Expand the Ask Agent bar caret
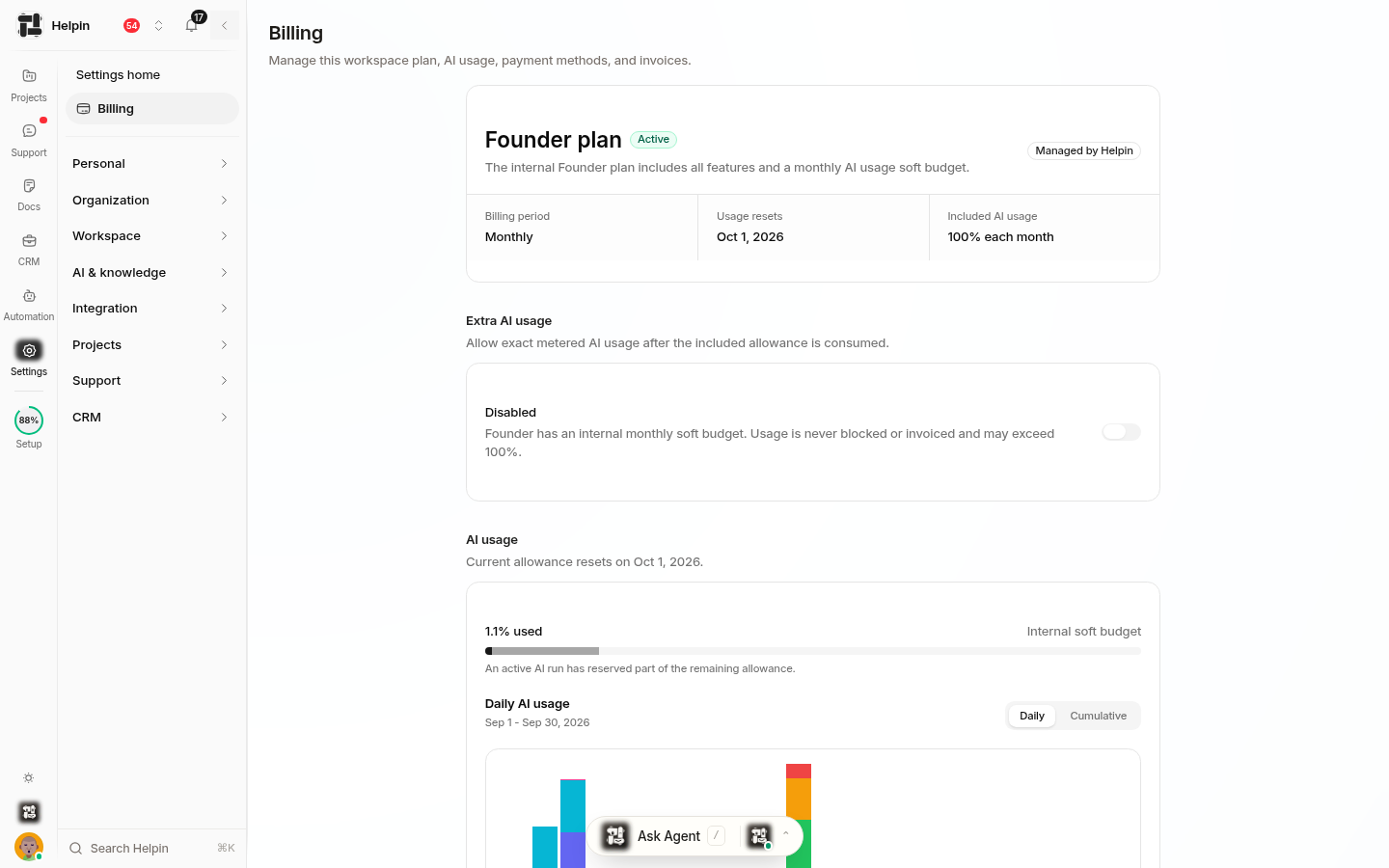The image size is (1389, 868). pyautogui.click(x=786, y=833)
